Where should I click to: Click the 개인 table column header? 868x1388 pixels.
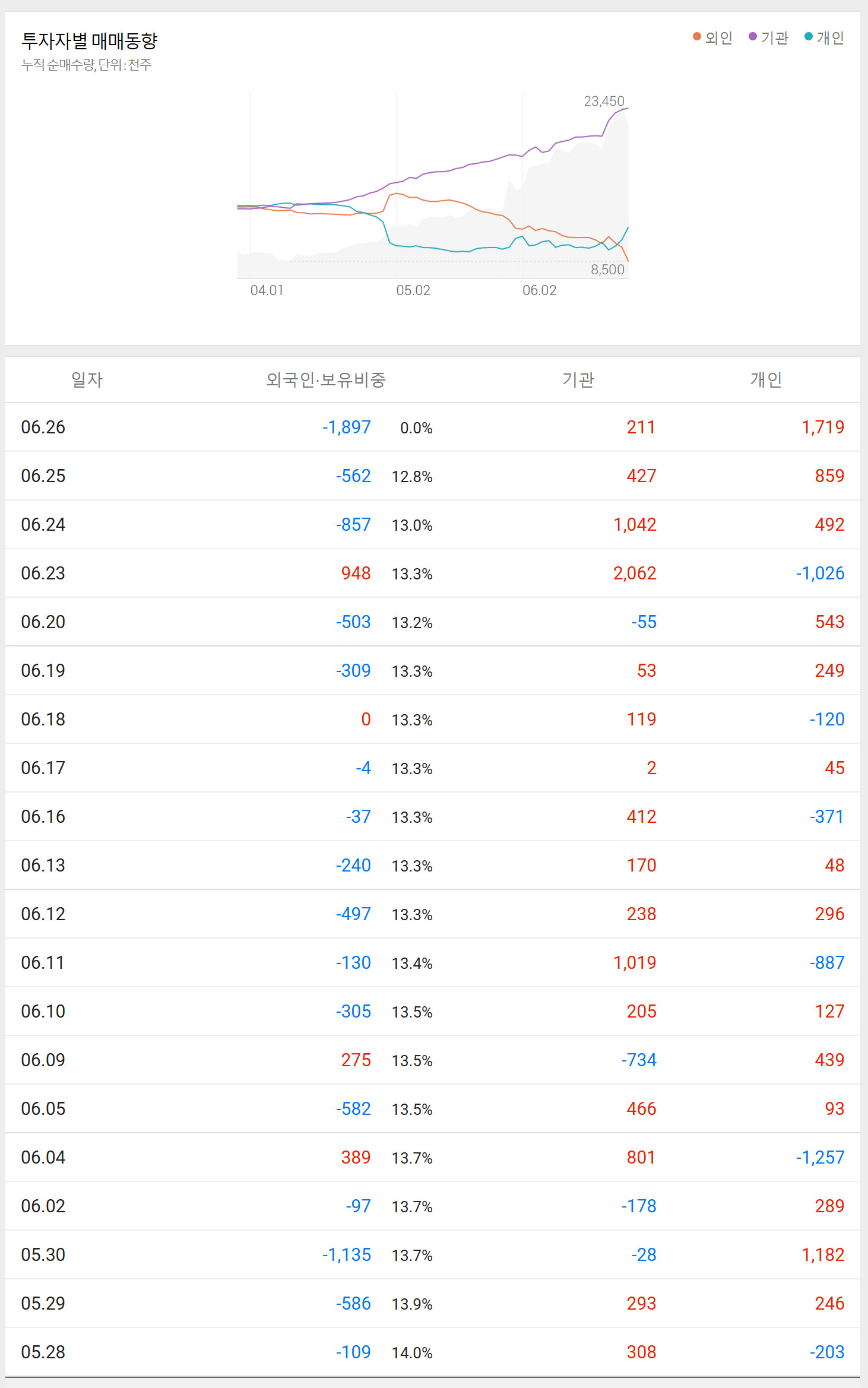[x=766, y=379]
